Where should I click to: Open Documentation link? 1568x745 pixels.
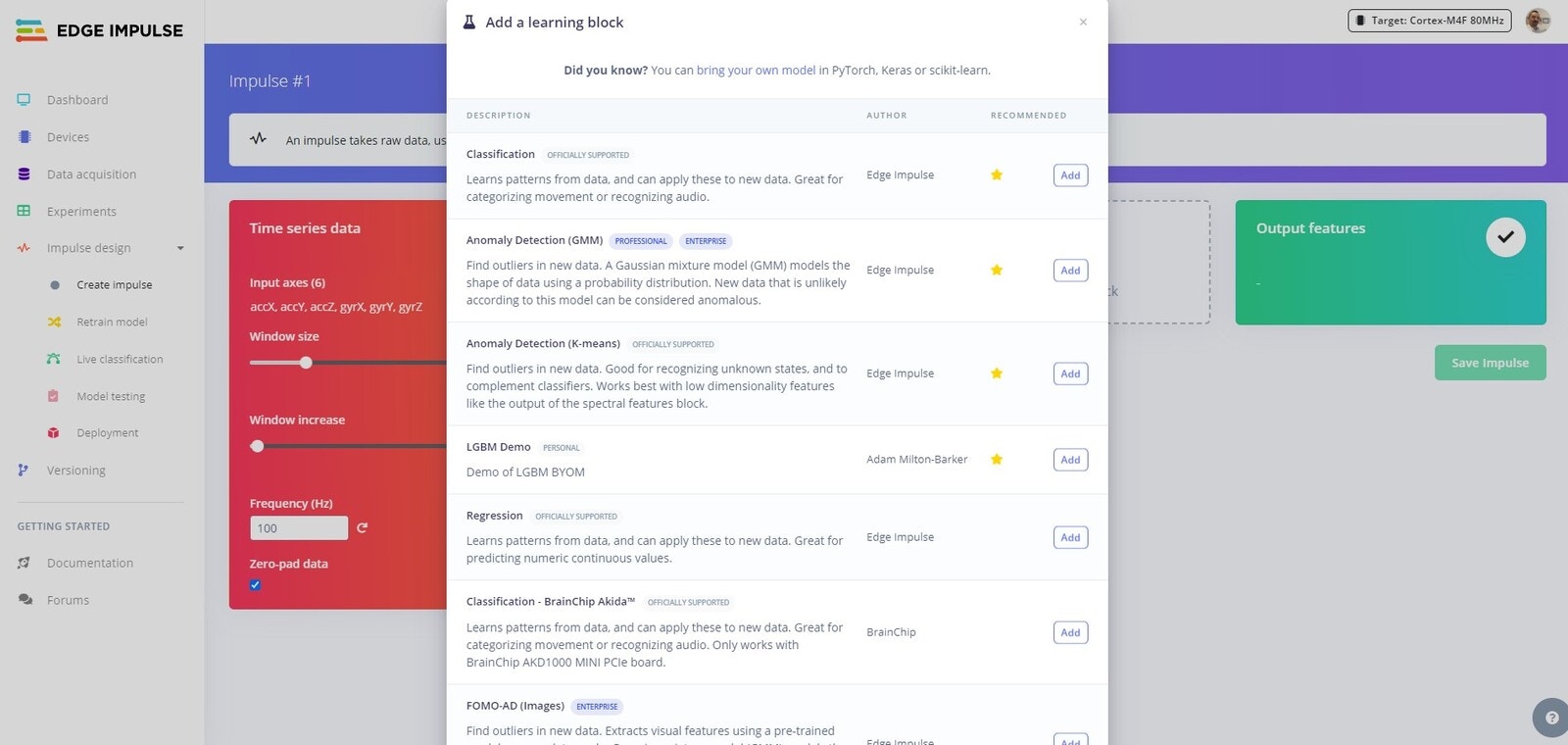[x=90, y=564]
